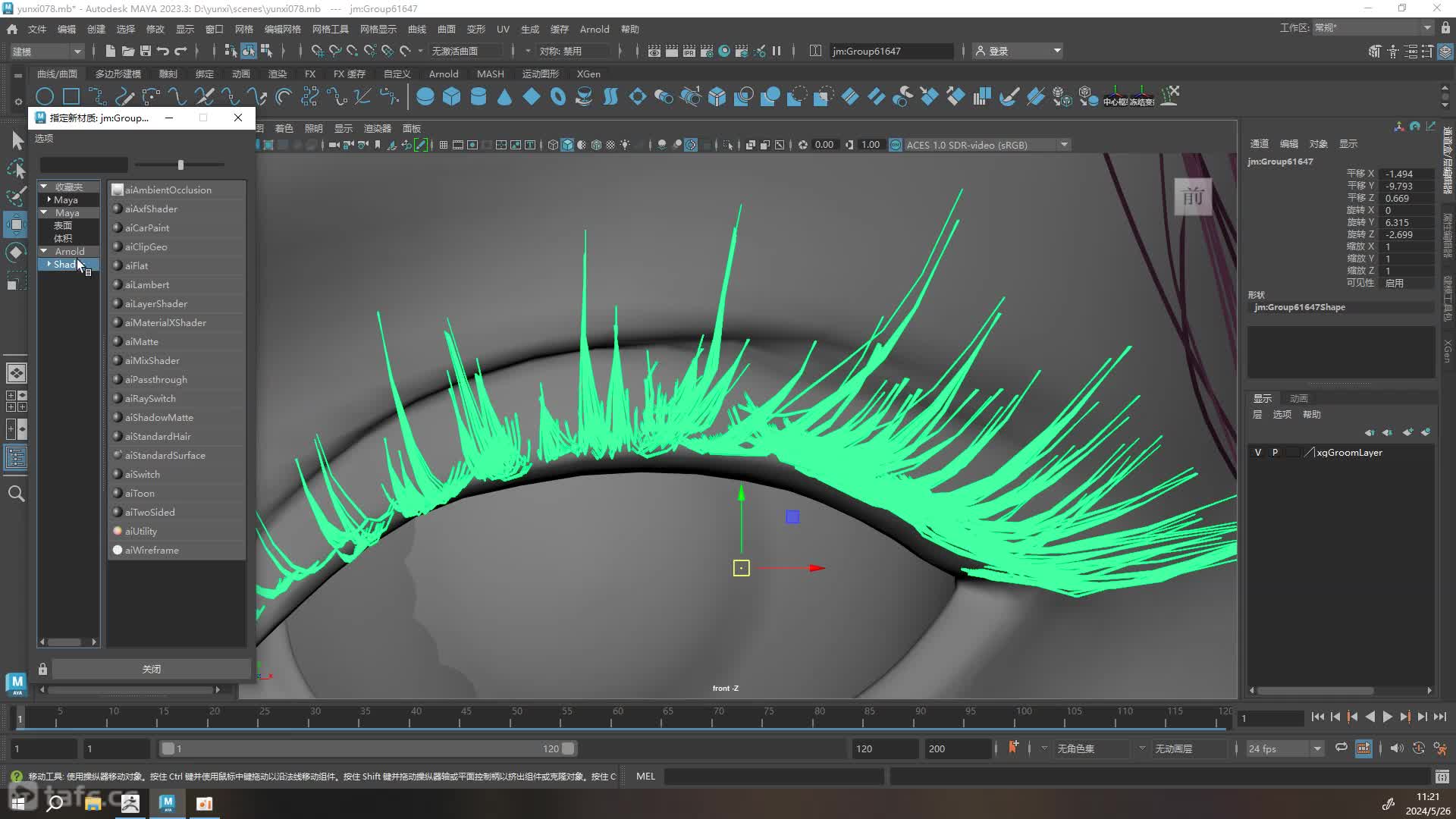Activate the Rotate tool in toolbox

point(17,253)
